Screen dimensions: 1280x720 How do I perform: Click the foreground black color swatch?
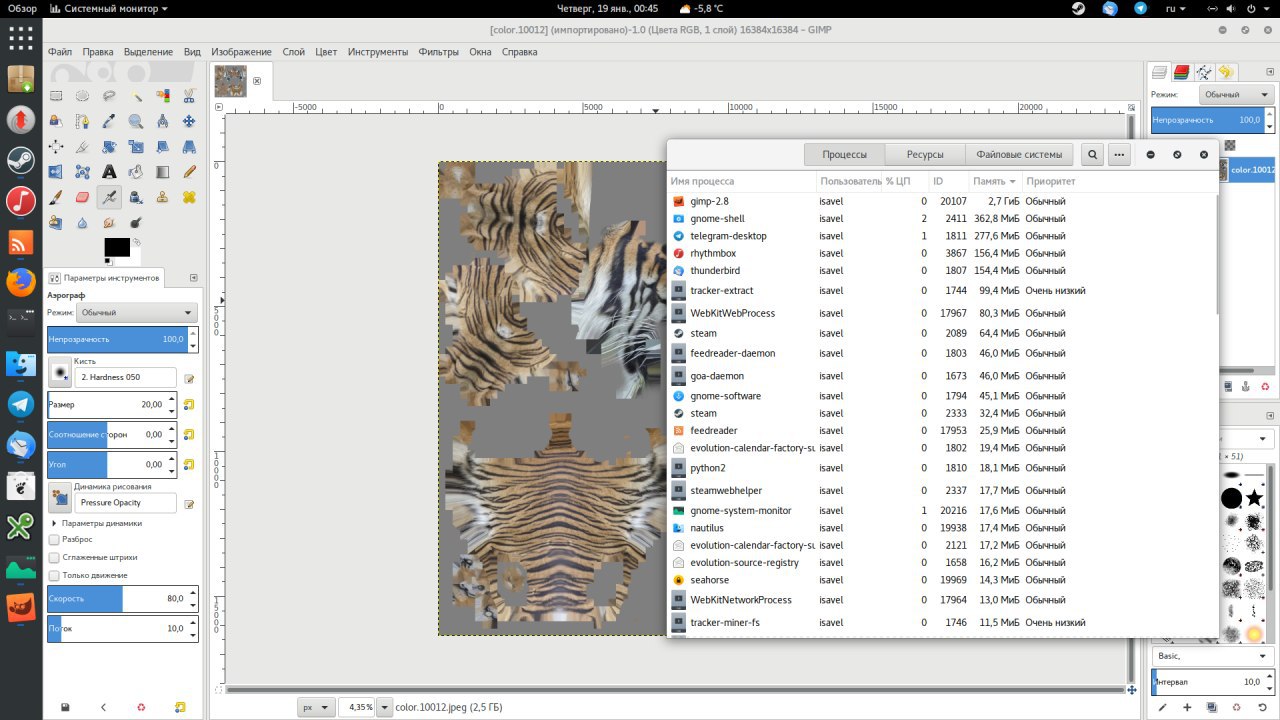[117, 247]
